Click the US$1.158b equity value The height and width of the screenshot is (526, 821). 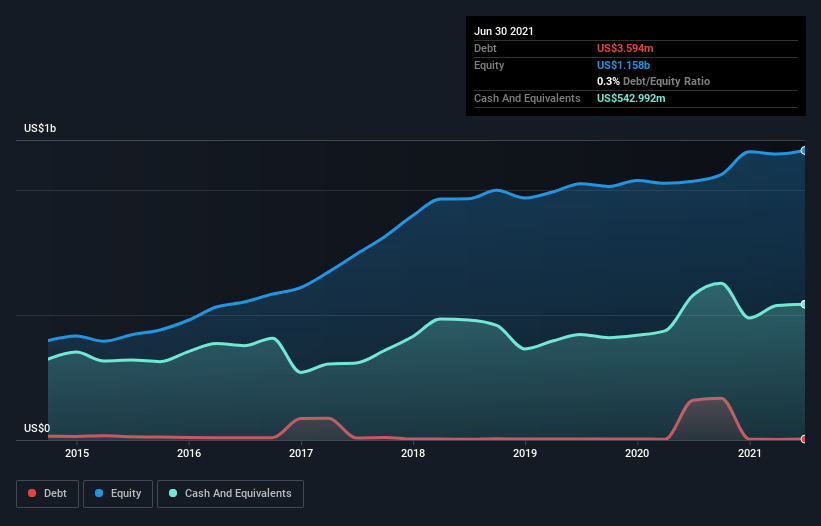click(624, 65)
